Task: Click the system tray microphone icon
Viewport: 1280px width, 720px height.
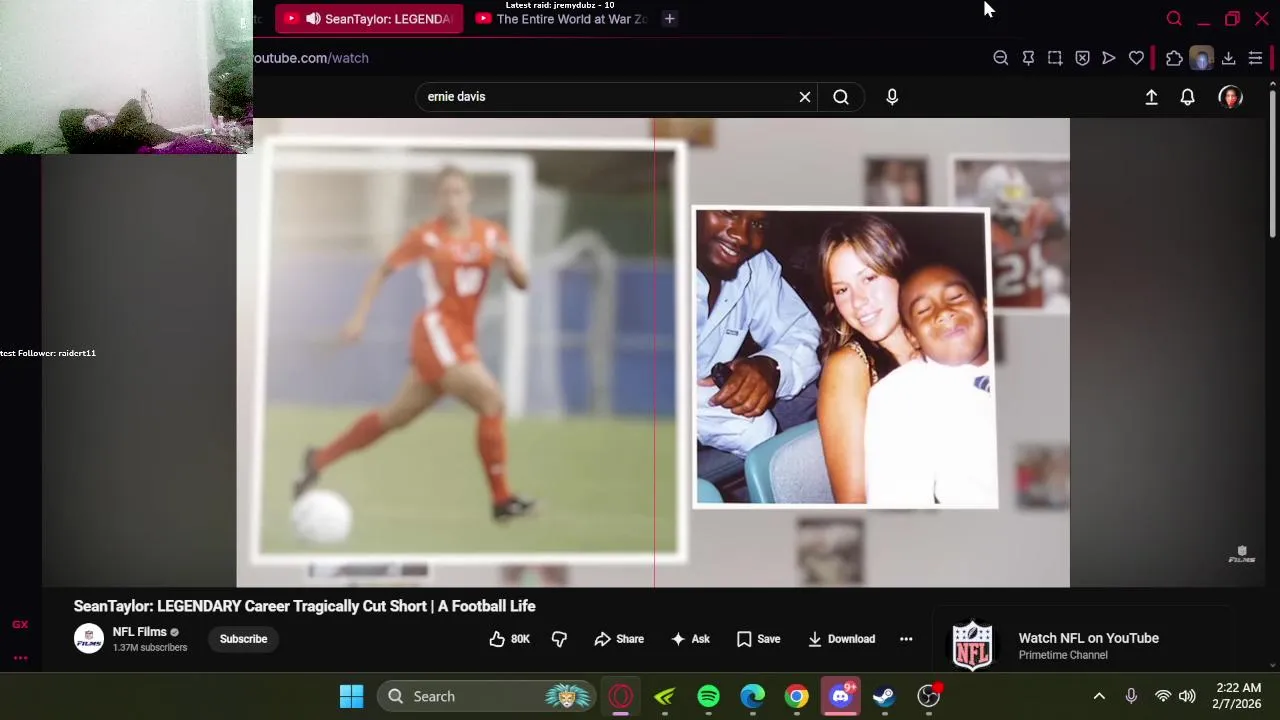Action: [1131, 696]
